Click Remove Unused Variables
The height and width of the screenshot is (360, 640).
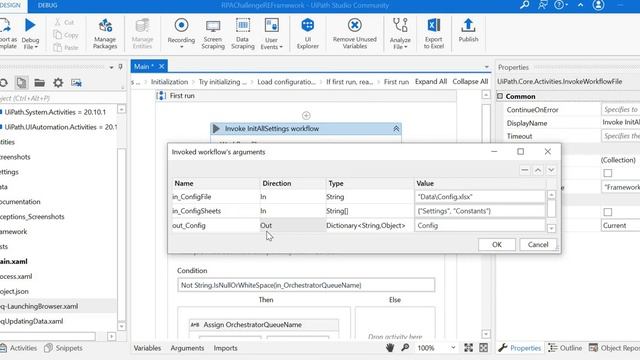click(x=354, y=34)
